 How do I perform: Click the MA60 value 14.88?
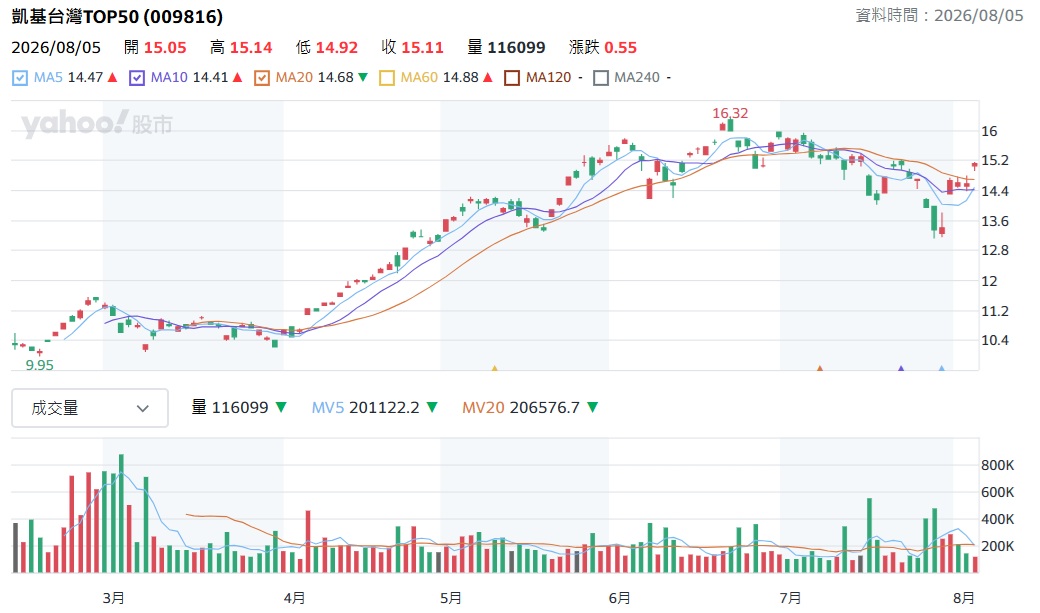pos(460,78)
